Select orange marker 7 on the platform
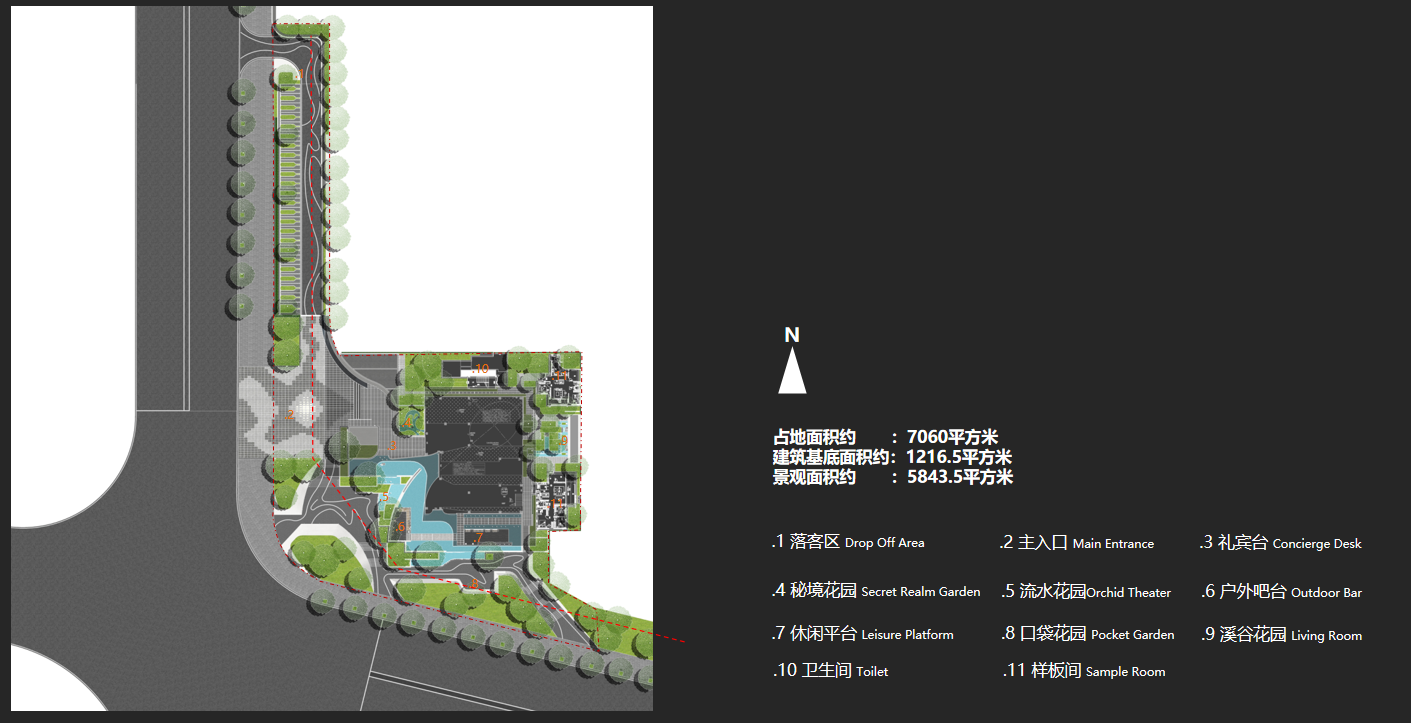The height and width of the screenshot is (723, 1411). point(479,538)
